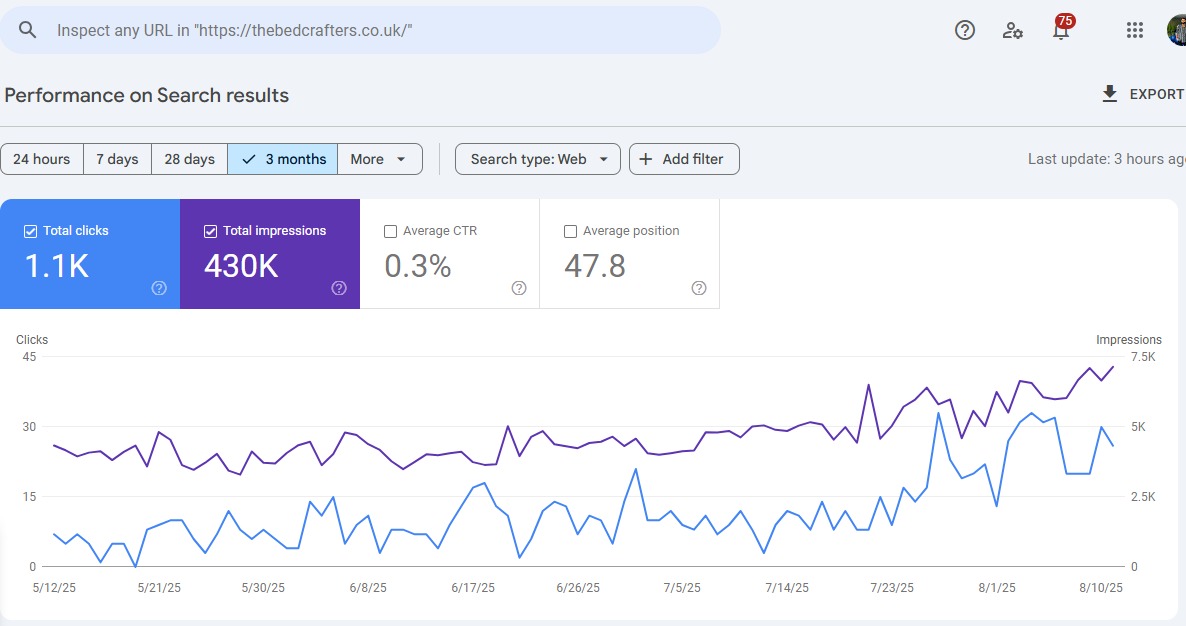Open the Search type: Web dropdown
Image resolution: width=1186 pixels, height=626 pixels.
coord(537,158)
